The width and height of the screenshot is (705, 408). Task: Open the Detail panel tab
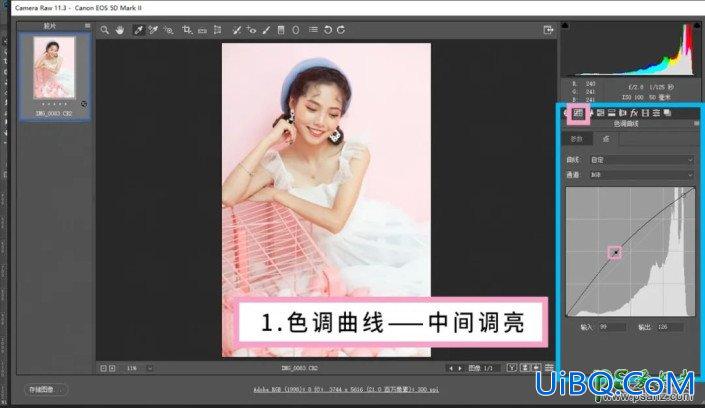pyautogui.click(x=590, y=113)
